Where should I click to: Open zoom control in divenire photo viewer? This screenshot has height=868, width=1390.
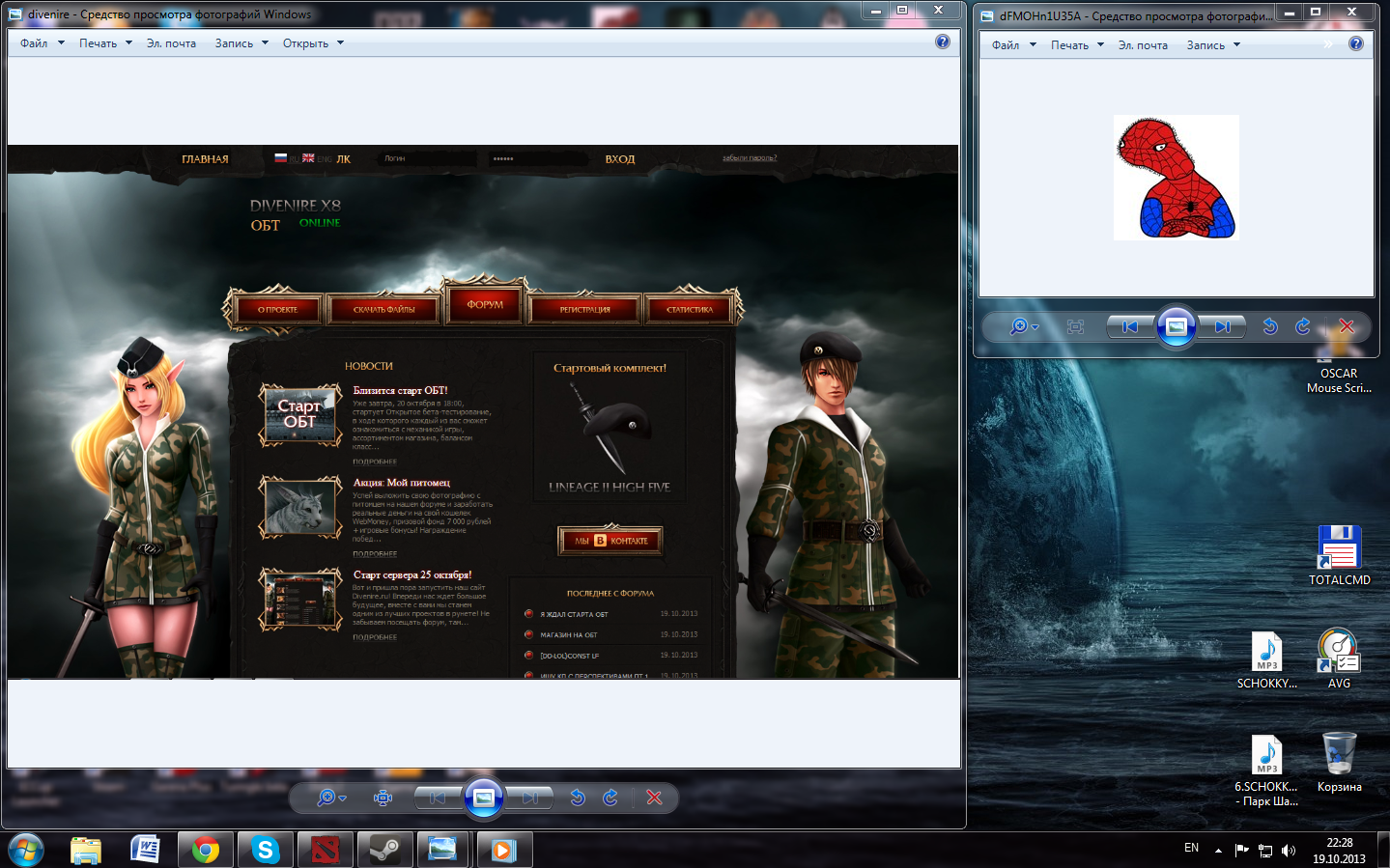pos(331,798)
